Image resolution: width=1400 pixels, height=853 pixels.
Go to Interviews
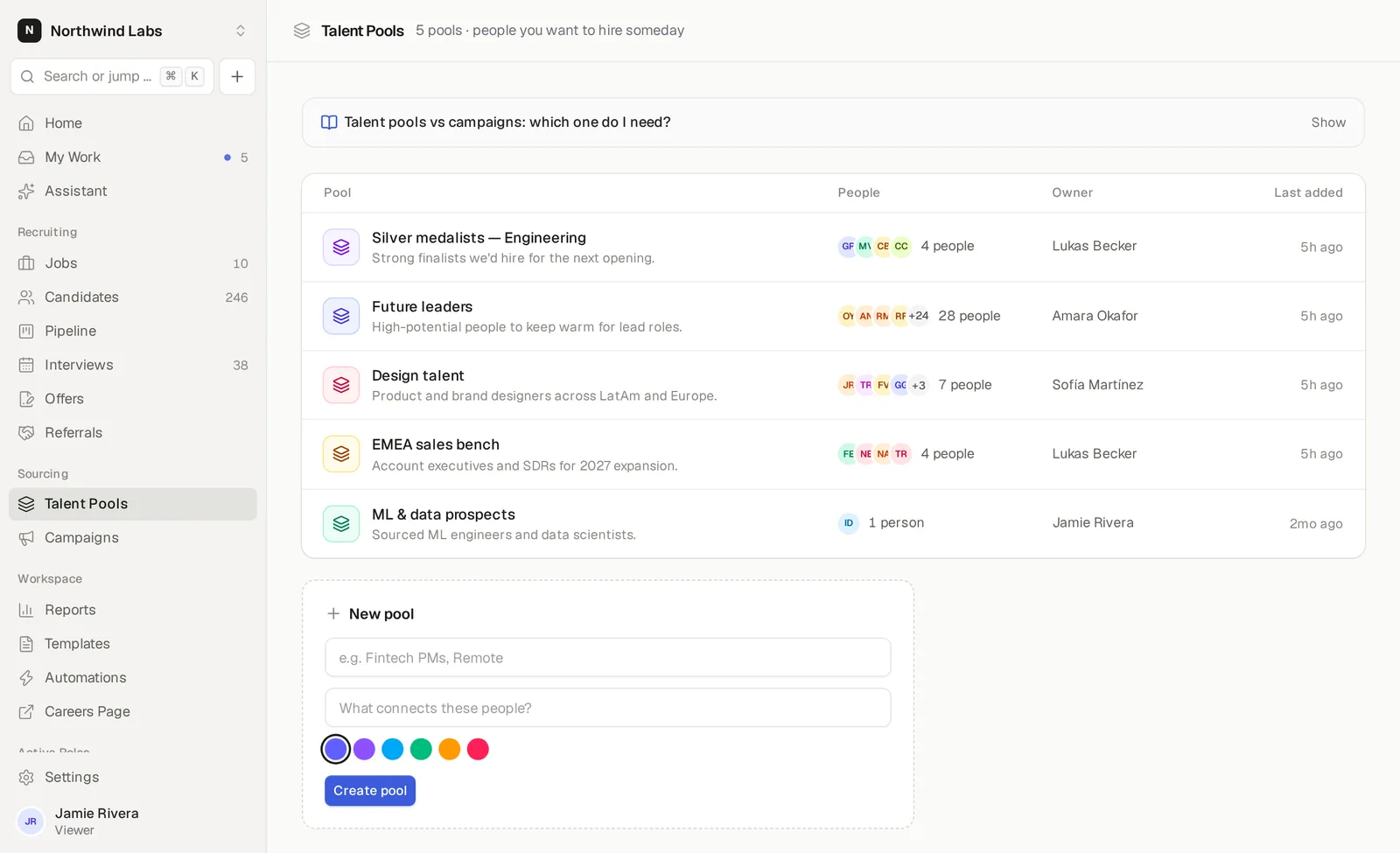tap(133, 365)
